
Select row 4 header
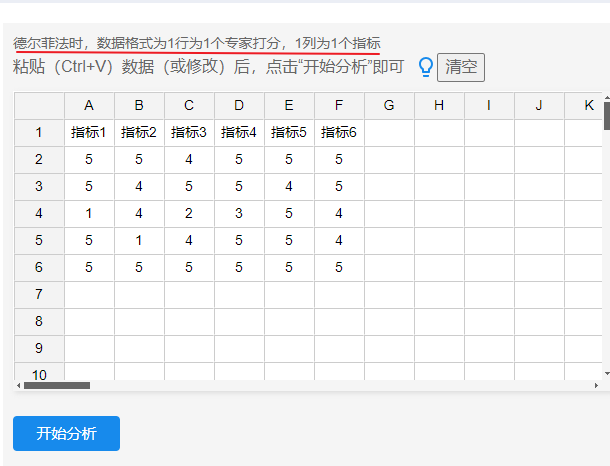click(x=39, y=214)
